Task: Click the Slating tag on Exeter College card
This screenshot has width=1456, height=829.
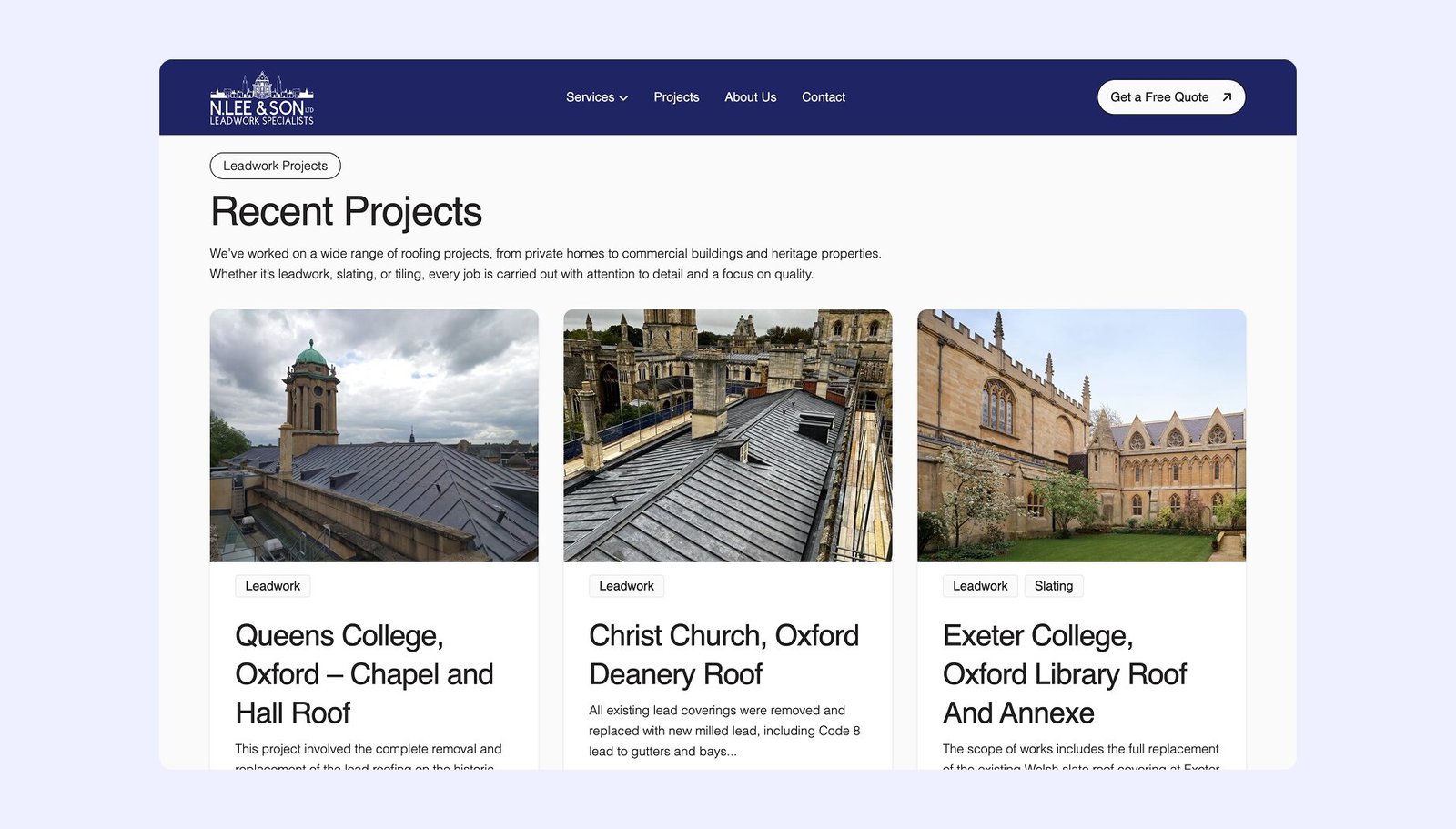Action: (1054, 586)
